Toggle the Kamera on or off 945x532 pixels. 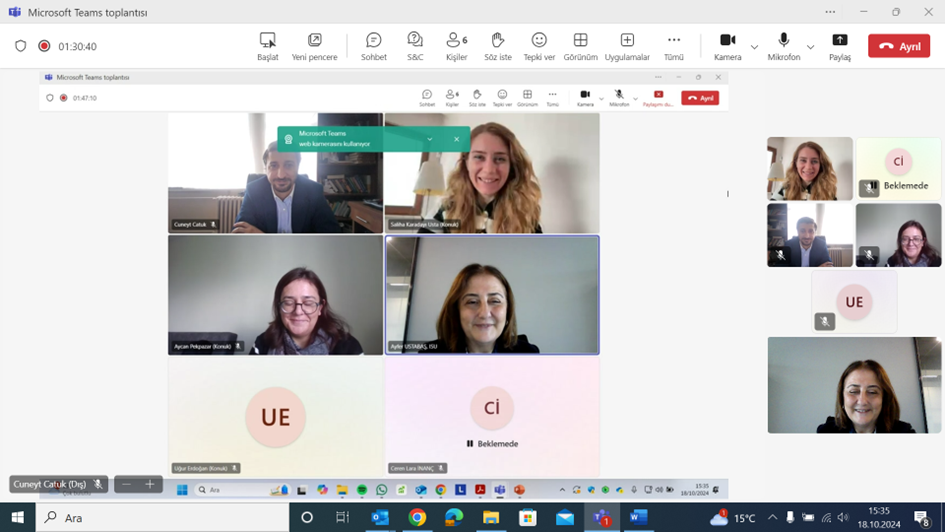point(727,45)
